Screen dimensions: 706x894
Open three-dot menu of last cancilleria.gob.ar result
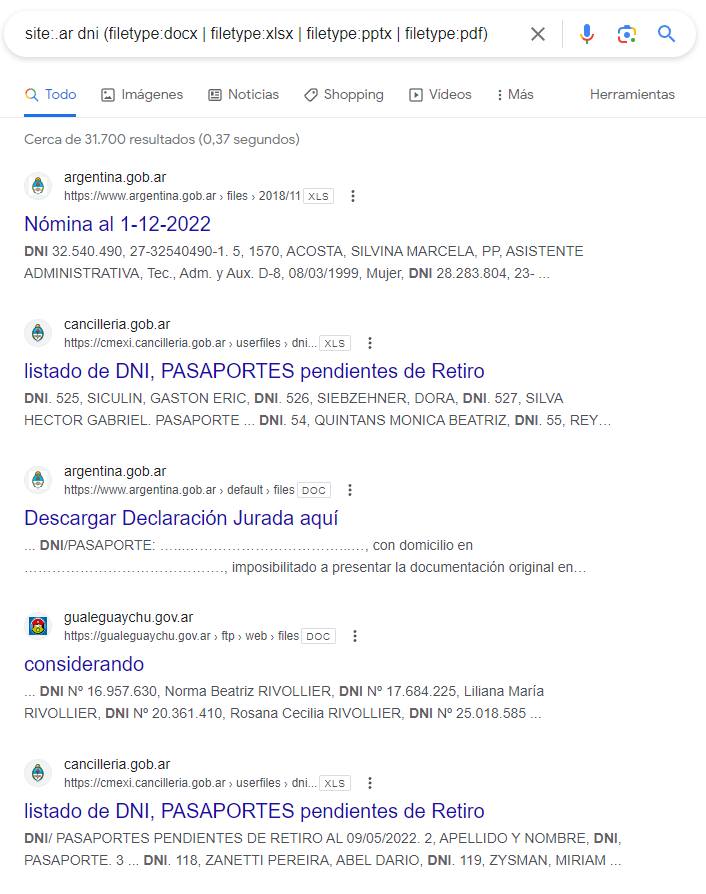click(x=370, y=783)
